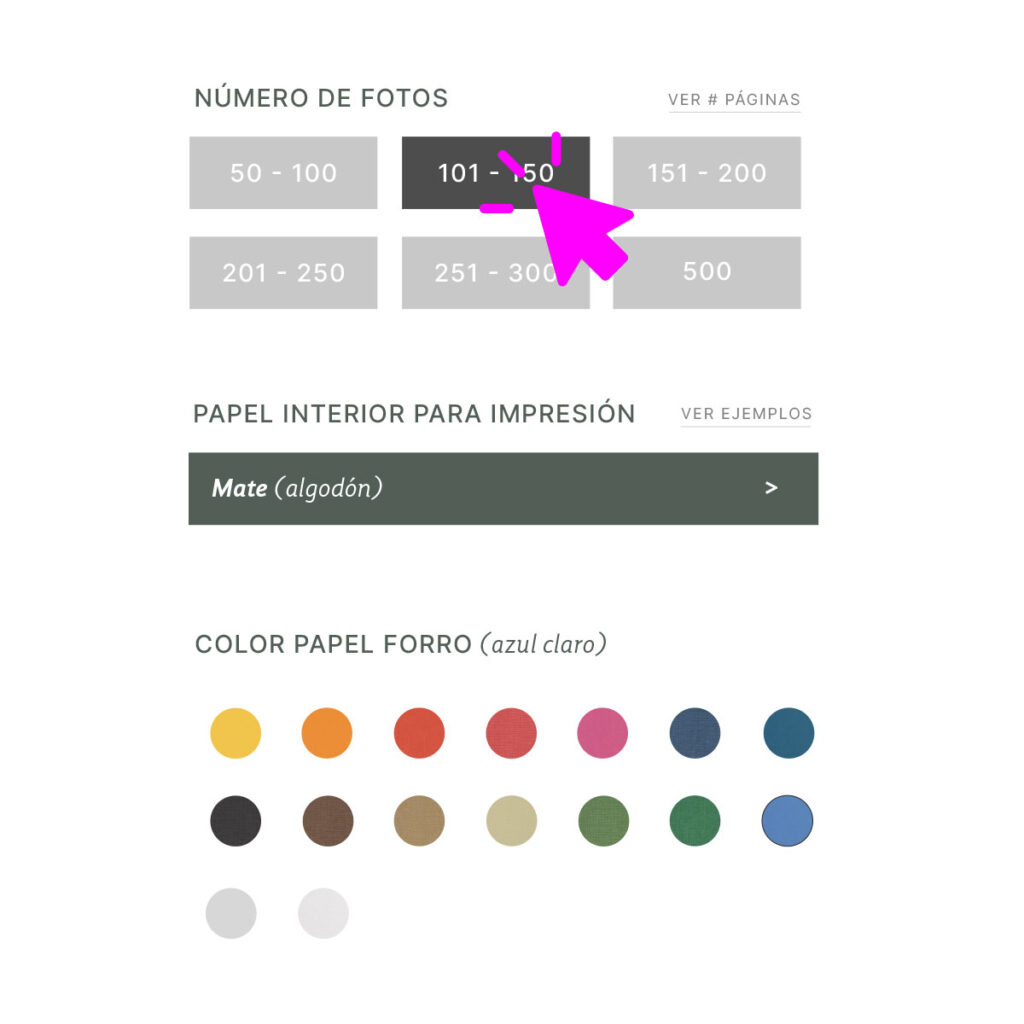Open the VER # PÁGINAS link
Viewport: 1024px width, 1024px height.
tap(734, 100)
